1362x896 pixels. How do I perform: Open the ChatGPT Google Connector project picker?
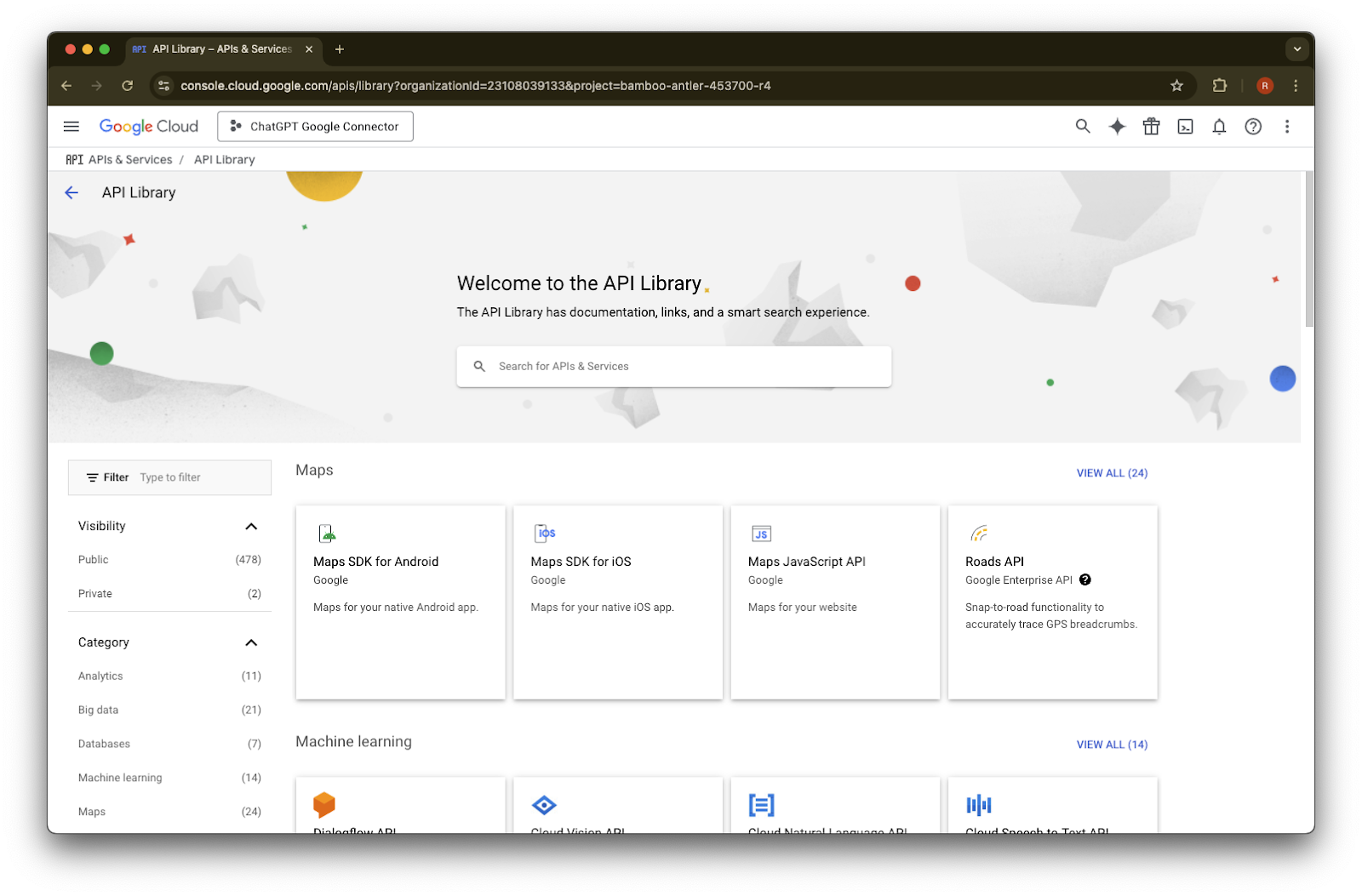[315, 127]
